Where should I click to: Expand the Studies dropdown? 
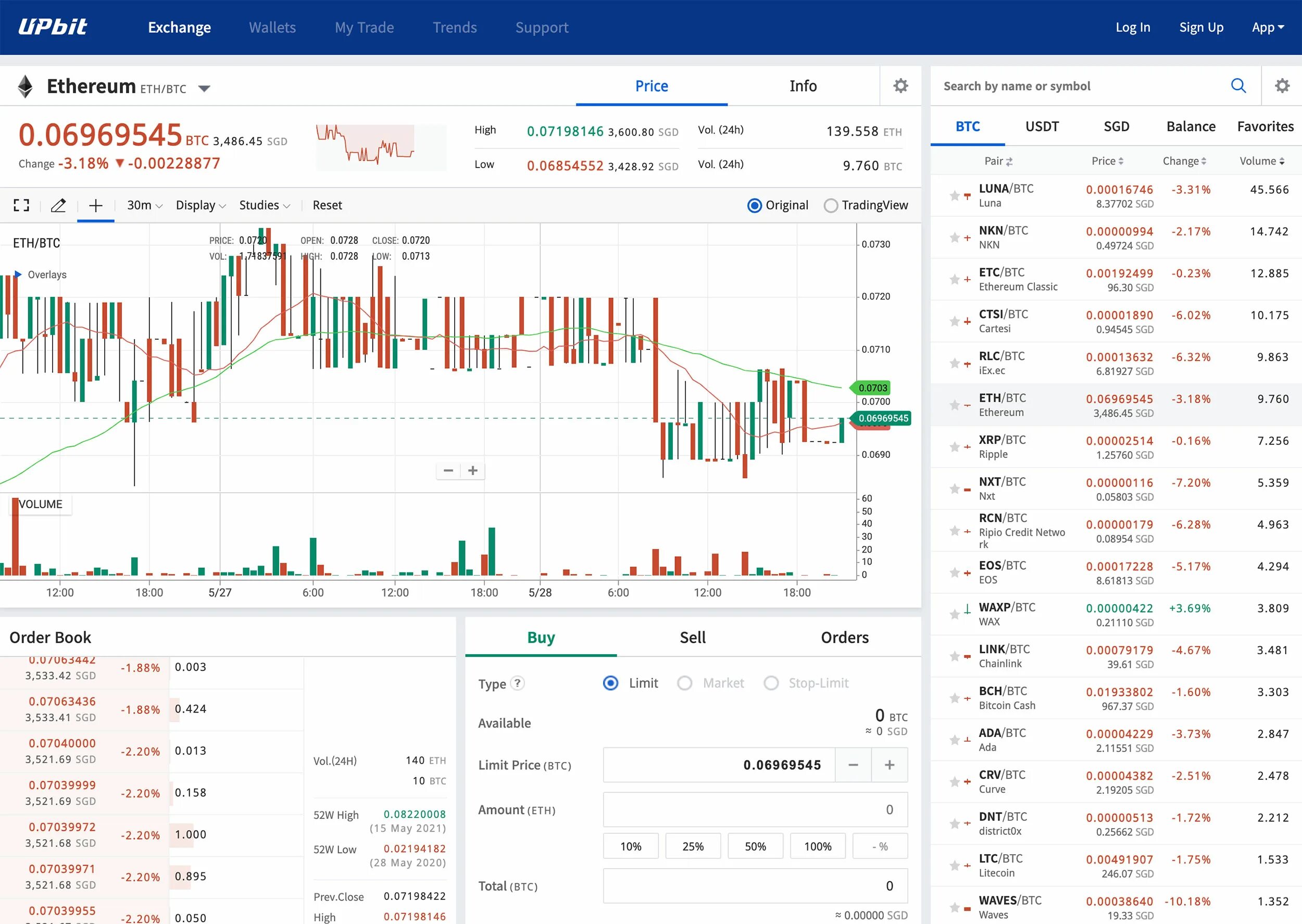pos(265,205)
